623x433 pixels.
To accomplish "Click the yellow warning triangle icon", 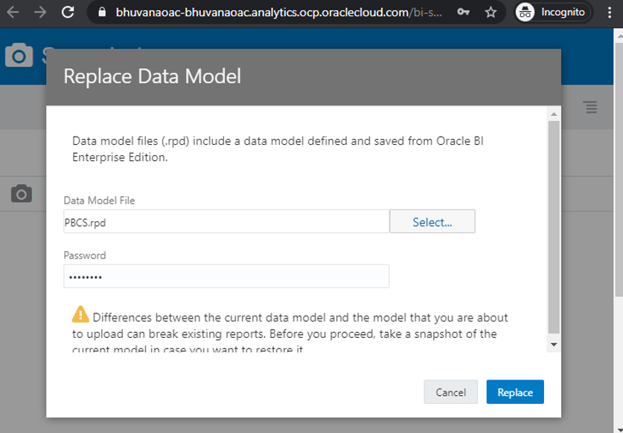I will point(79,313).
